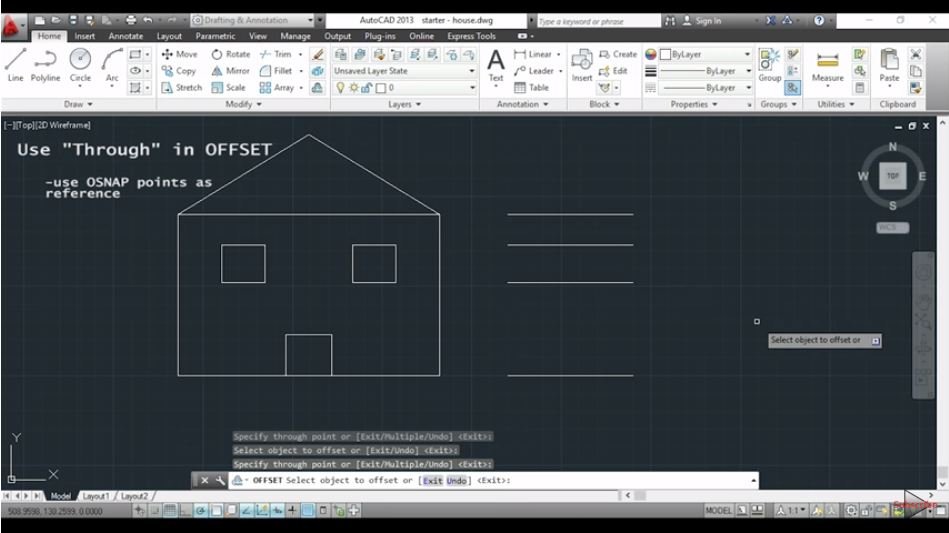Click Sign In
This screenshot has height=533, width=949.
pos(703,21)
